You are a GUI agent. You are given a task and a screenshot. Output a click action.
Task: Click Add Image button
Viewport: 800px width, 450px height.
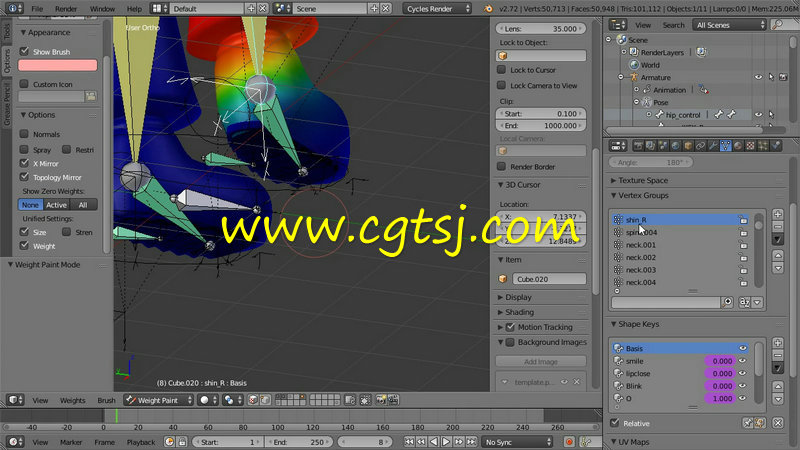click(x=541, y=361)
